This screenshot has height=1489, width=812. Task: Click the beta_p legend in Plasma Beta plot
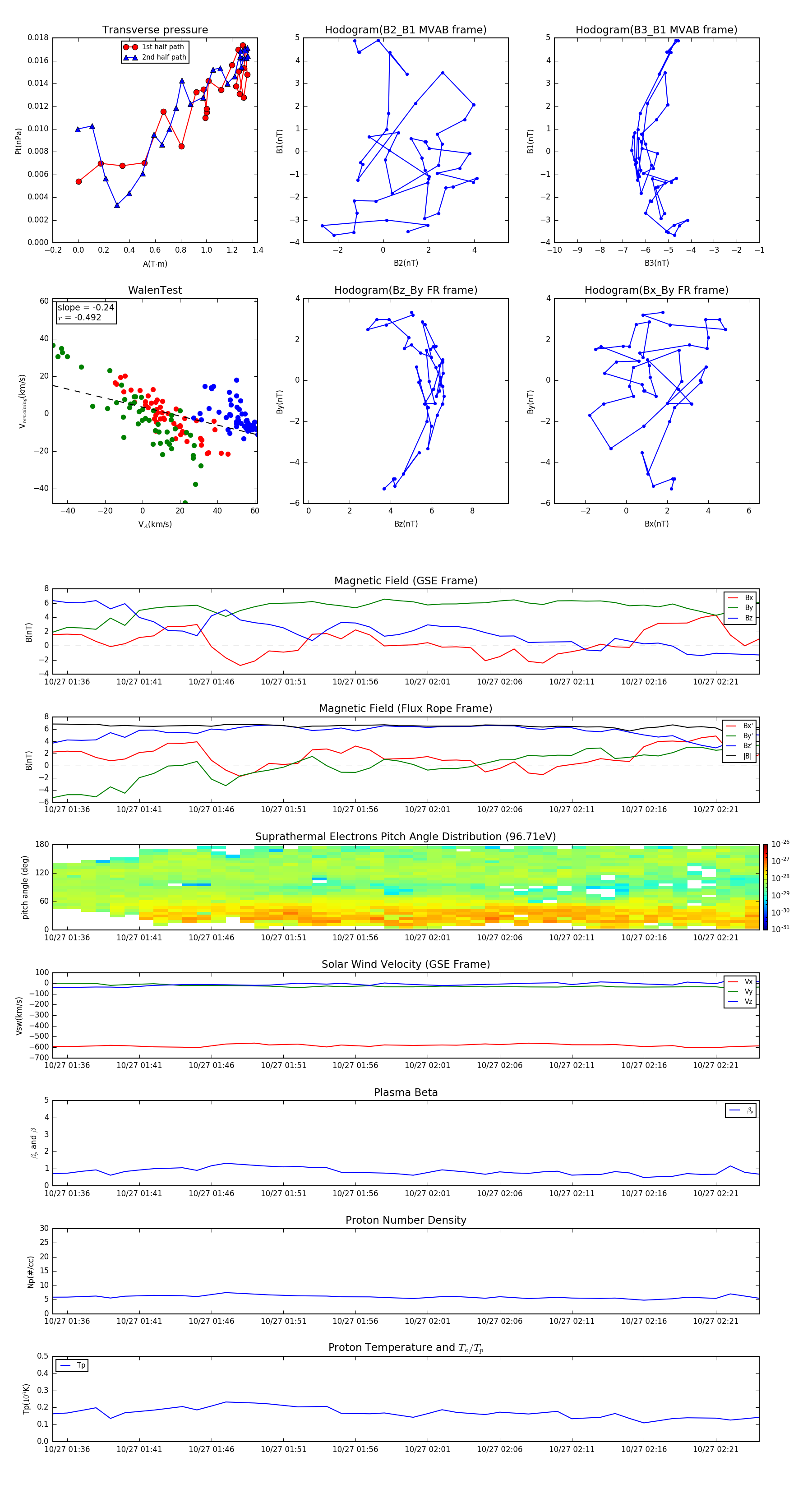tap(740, 1110)
